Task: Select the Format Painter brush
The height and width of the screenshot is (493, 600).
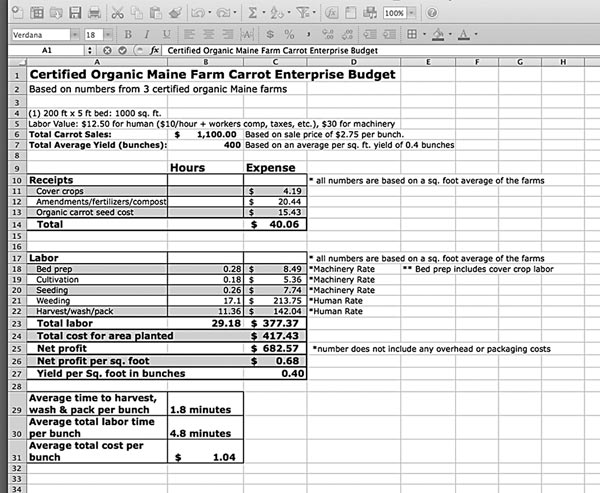Action: pyautogui.click(x=175, y=13)
